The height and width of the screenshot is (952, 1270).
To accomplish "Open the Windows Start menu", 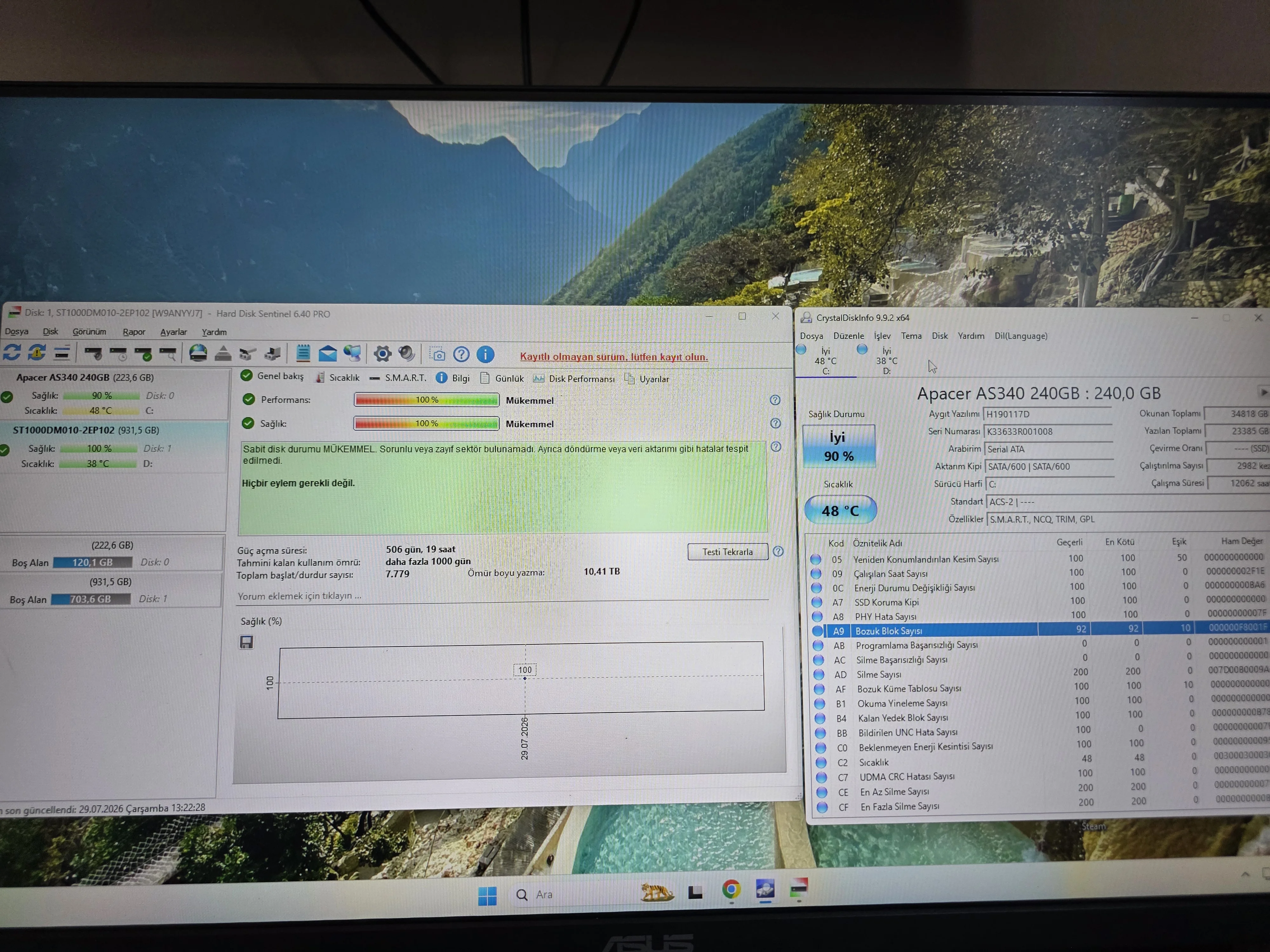I will [x=487, y=895].
